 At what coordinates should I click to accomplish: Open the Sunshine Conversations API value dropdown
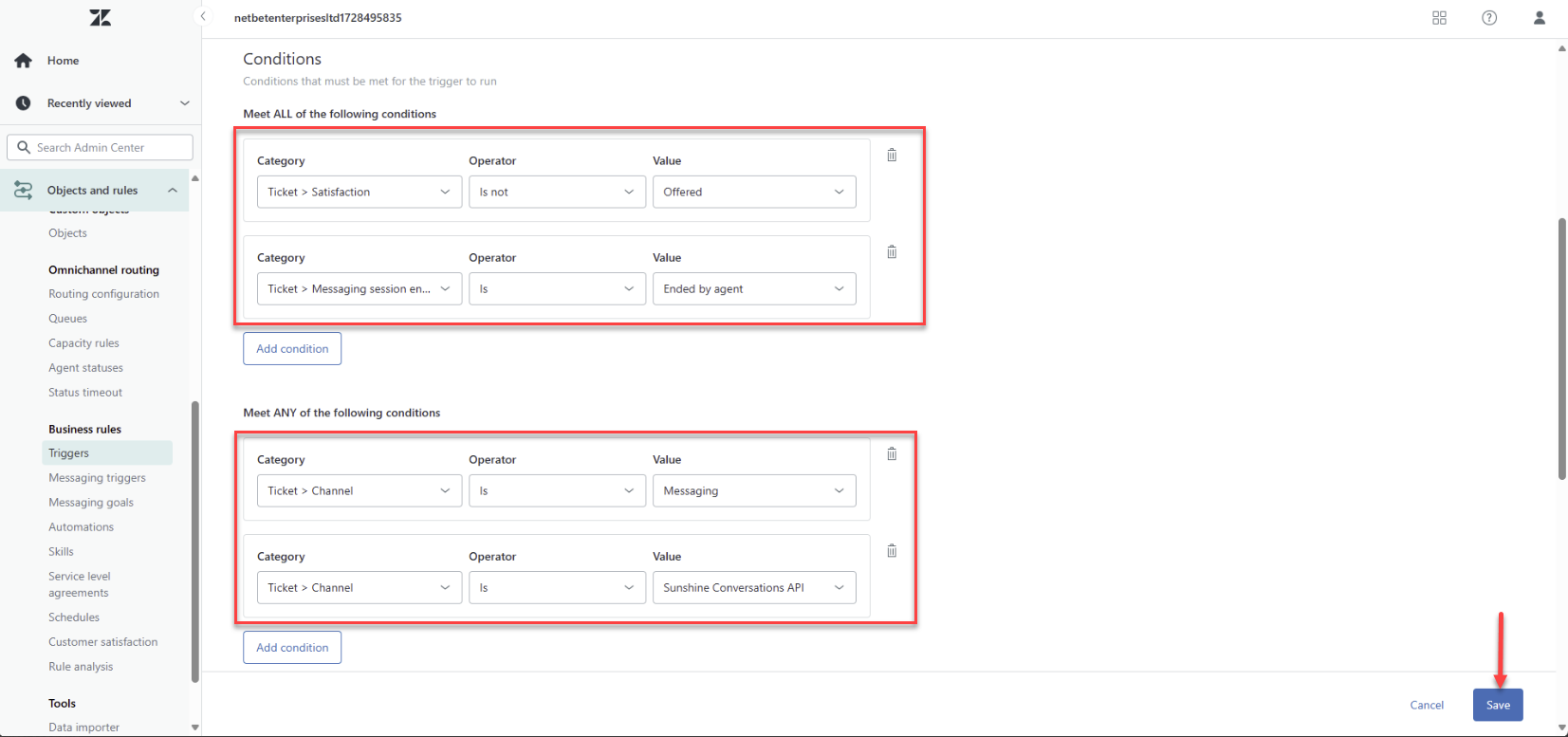754,588
